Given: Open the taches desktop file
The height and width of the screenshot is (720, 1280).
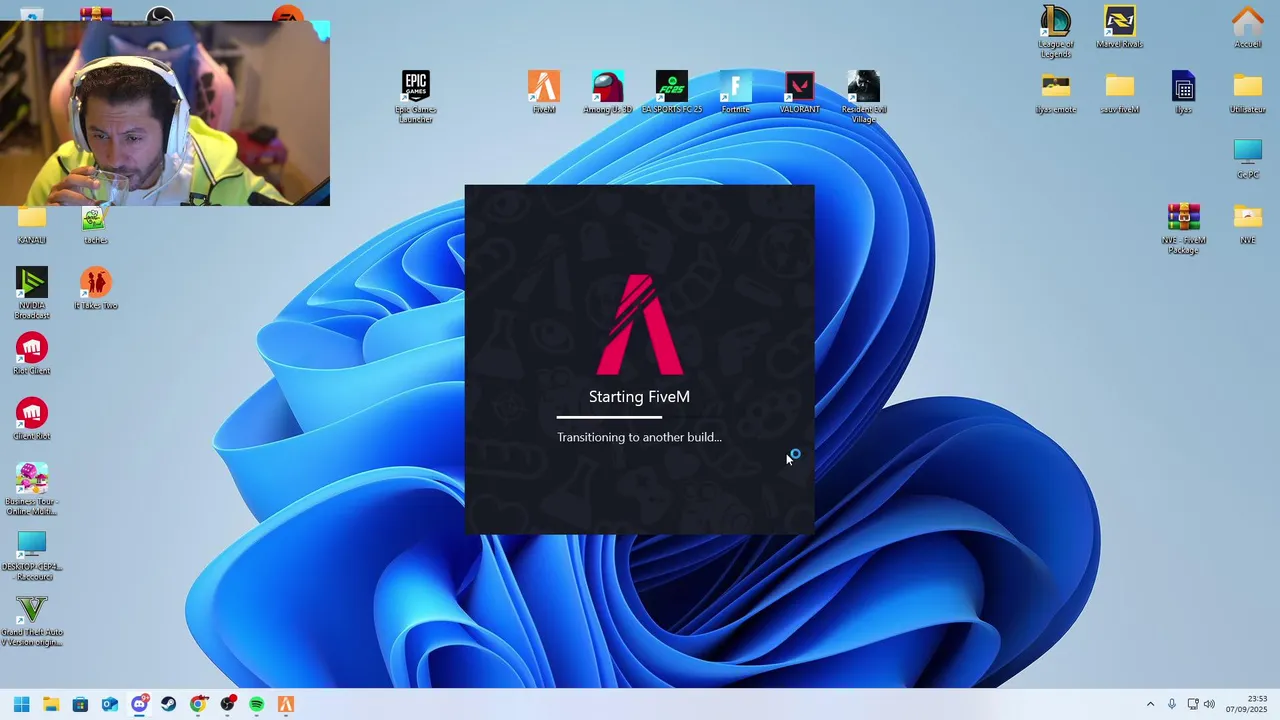Looking at the screenshot, I should [x=95, y=224].
